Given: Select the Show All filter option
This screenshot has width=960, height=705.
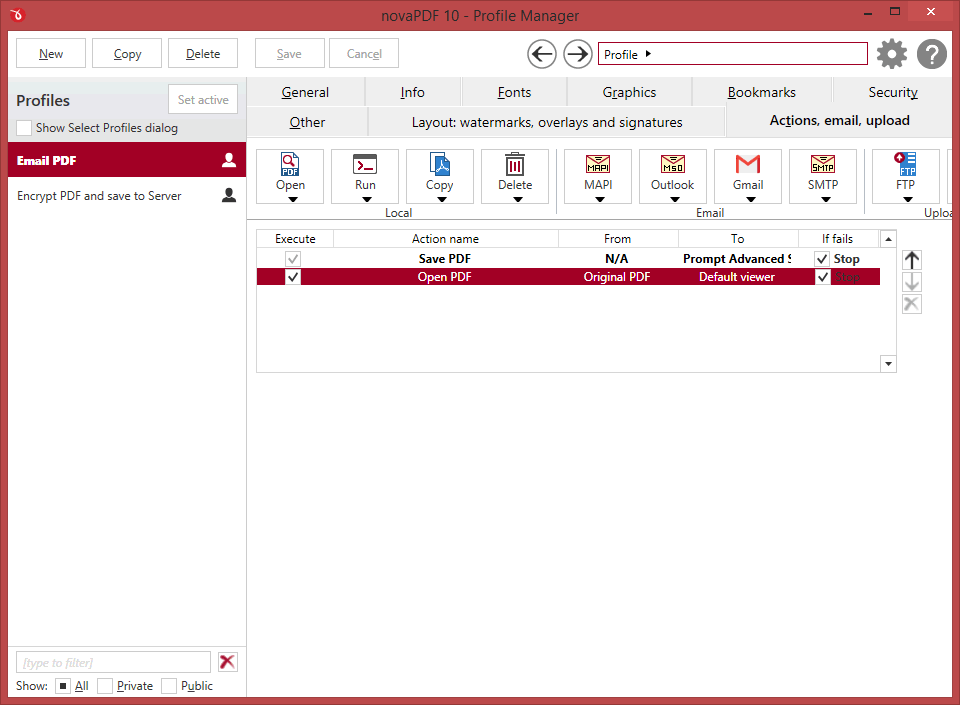Looking at the screenshot, I should pos(62,686).
